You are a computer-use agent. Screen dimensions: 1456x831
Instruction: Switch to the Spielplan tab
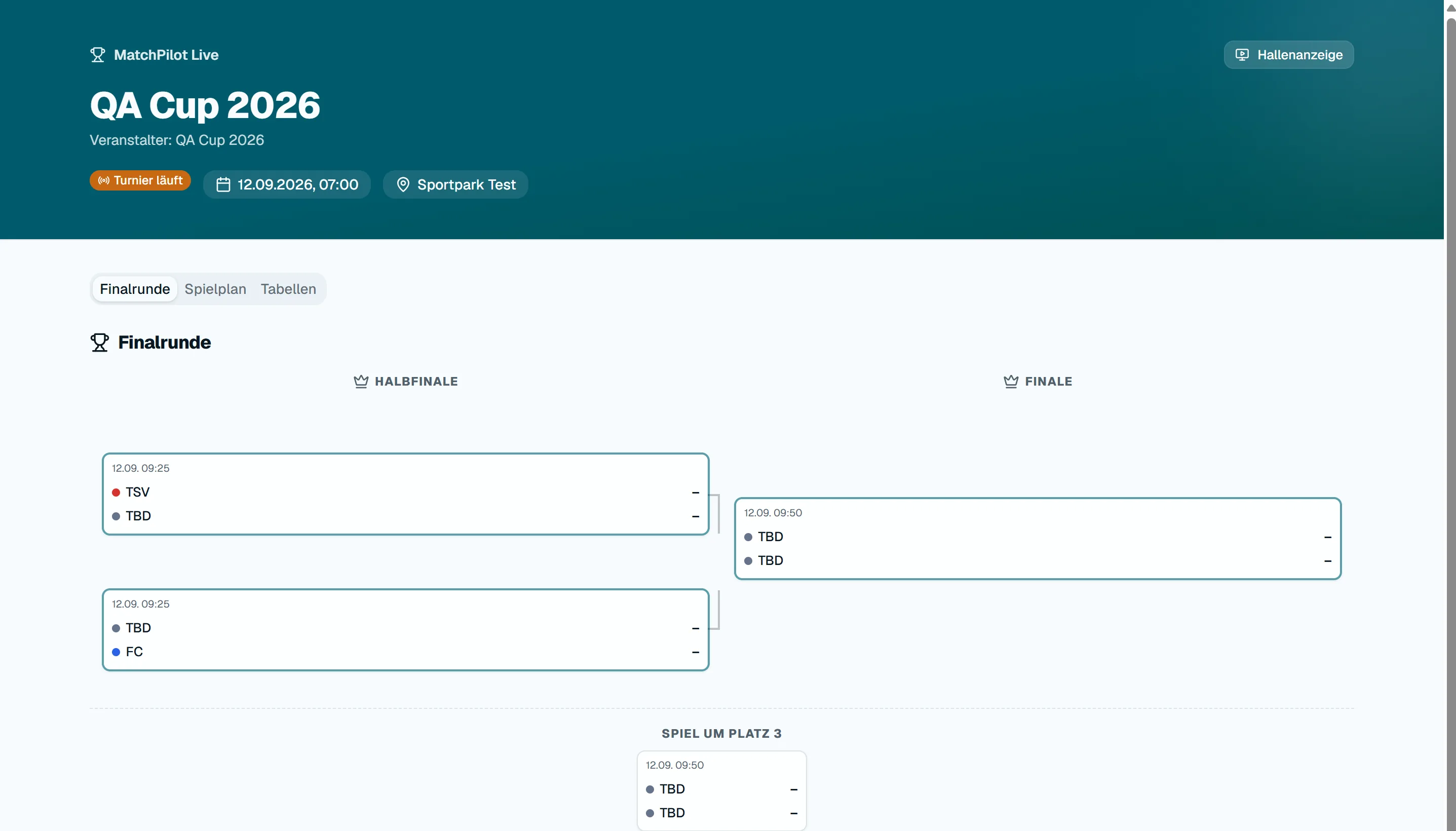(x=215, y=289)
